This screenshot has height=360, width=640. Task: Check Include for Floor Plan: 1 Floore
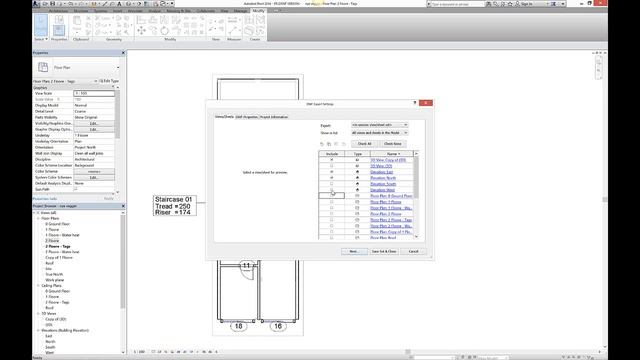pyautogui.click(x=331, y=202)
